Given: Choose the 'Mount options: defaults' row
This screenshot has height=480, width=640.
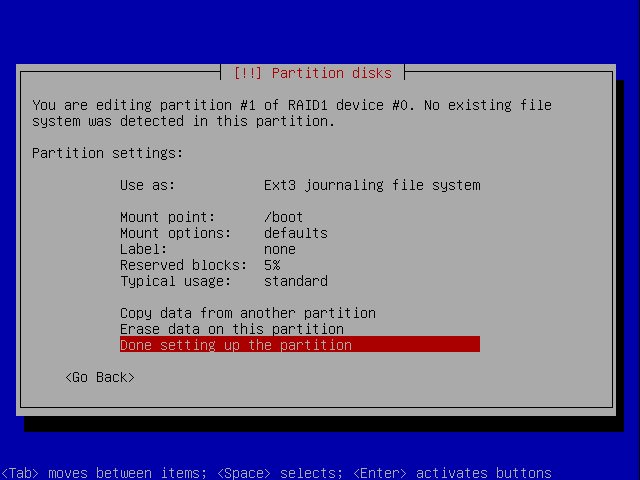Looking at the screenshot, I should pyautogui.click(x=300, y=233).
